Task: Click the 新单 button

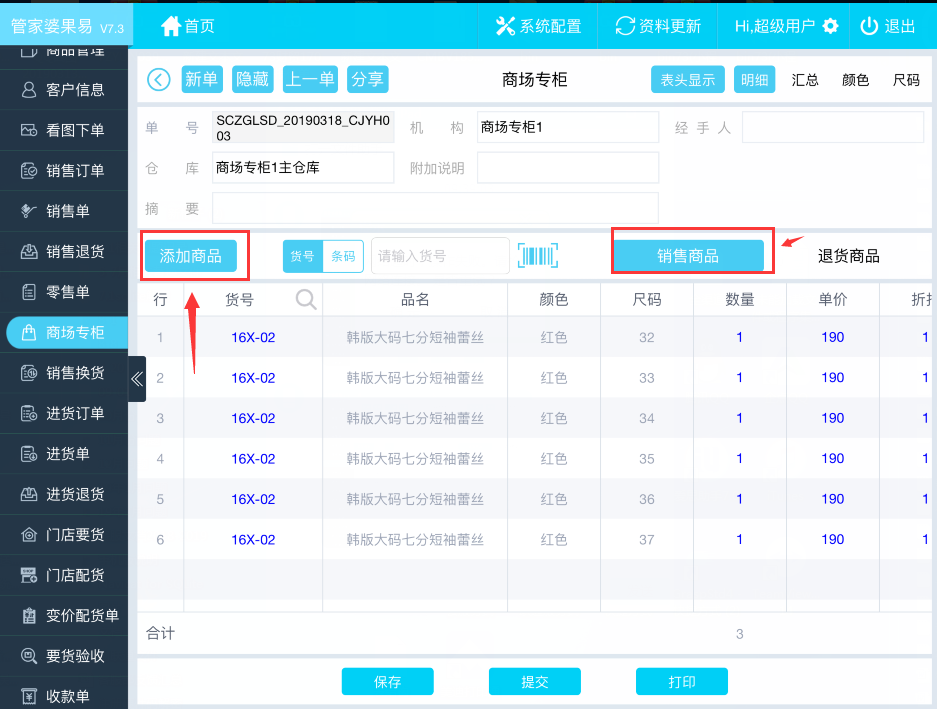Action: (202, 80)
